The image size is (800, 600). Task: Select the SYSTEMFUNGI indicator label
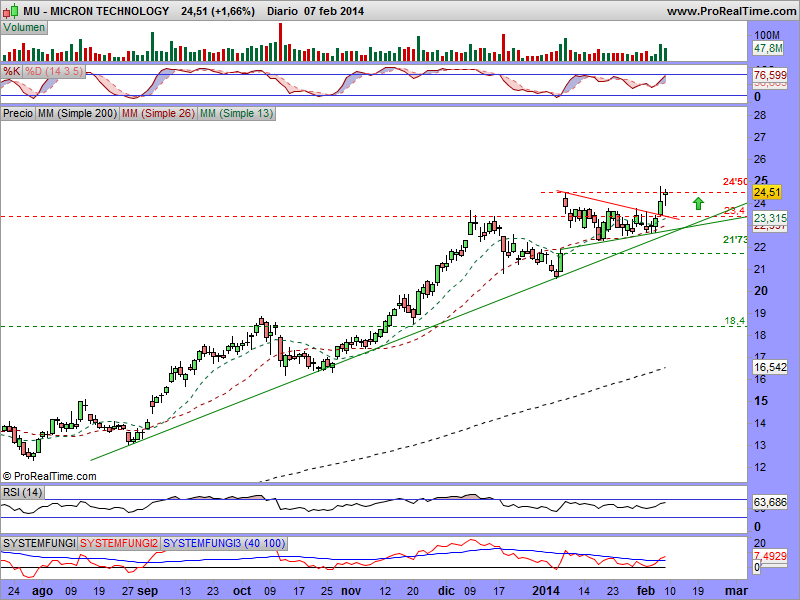(39, 543)
